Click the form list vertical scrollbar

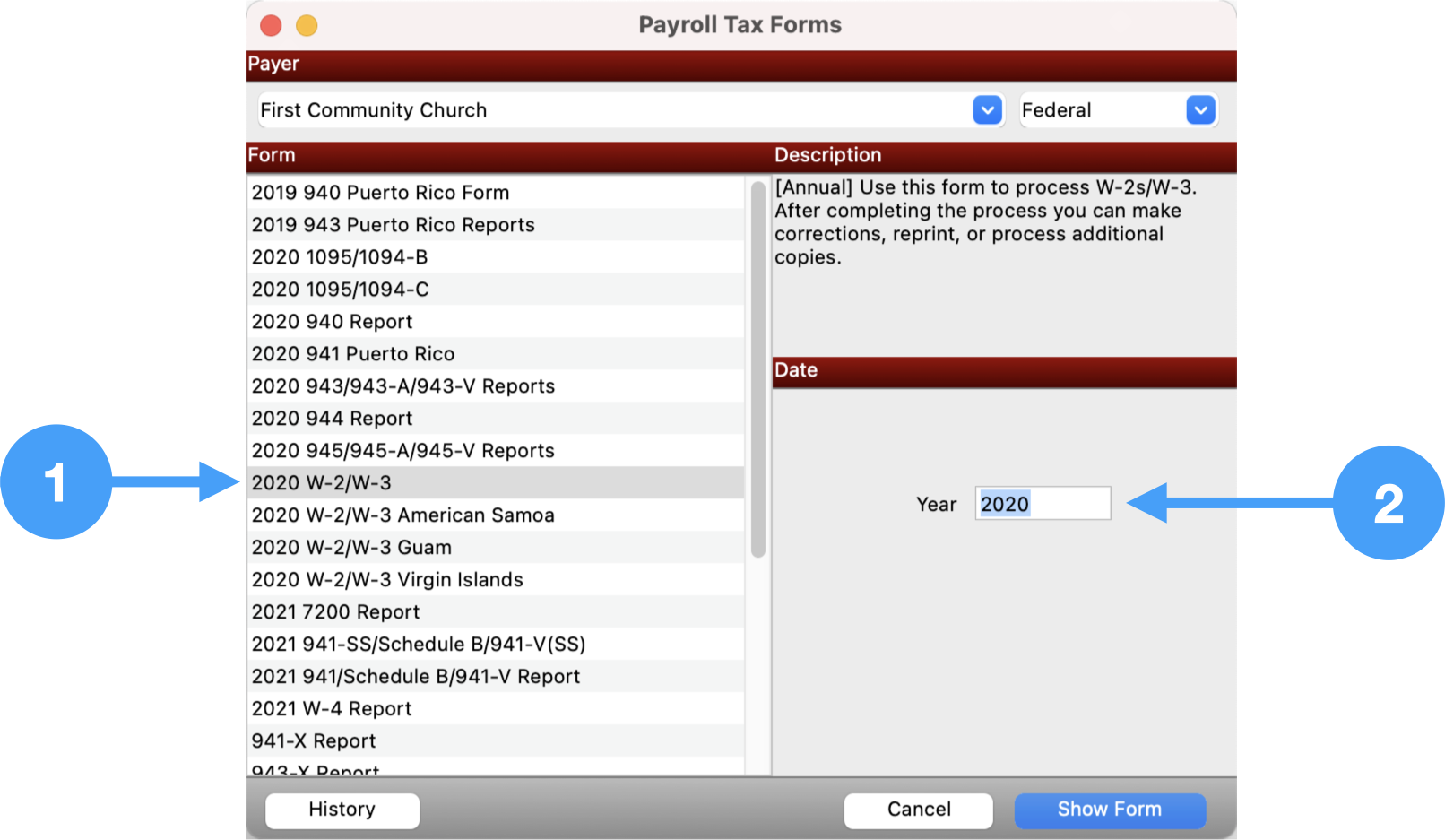pos(758,369)
